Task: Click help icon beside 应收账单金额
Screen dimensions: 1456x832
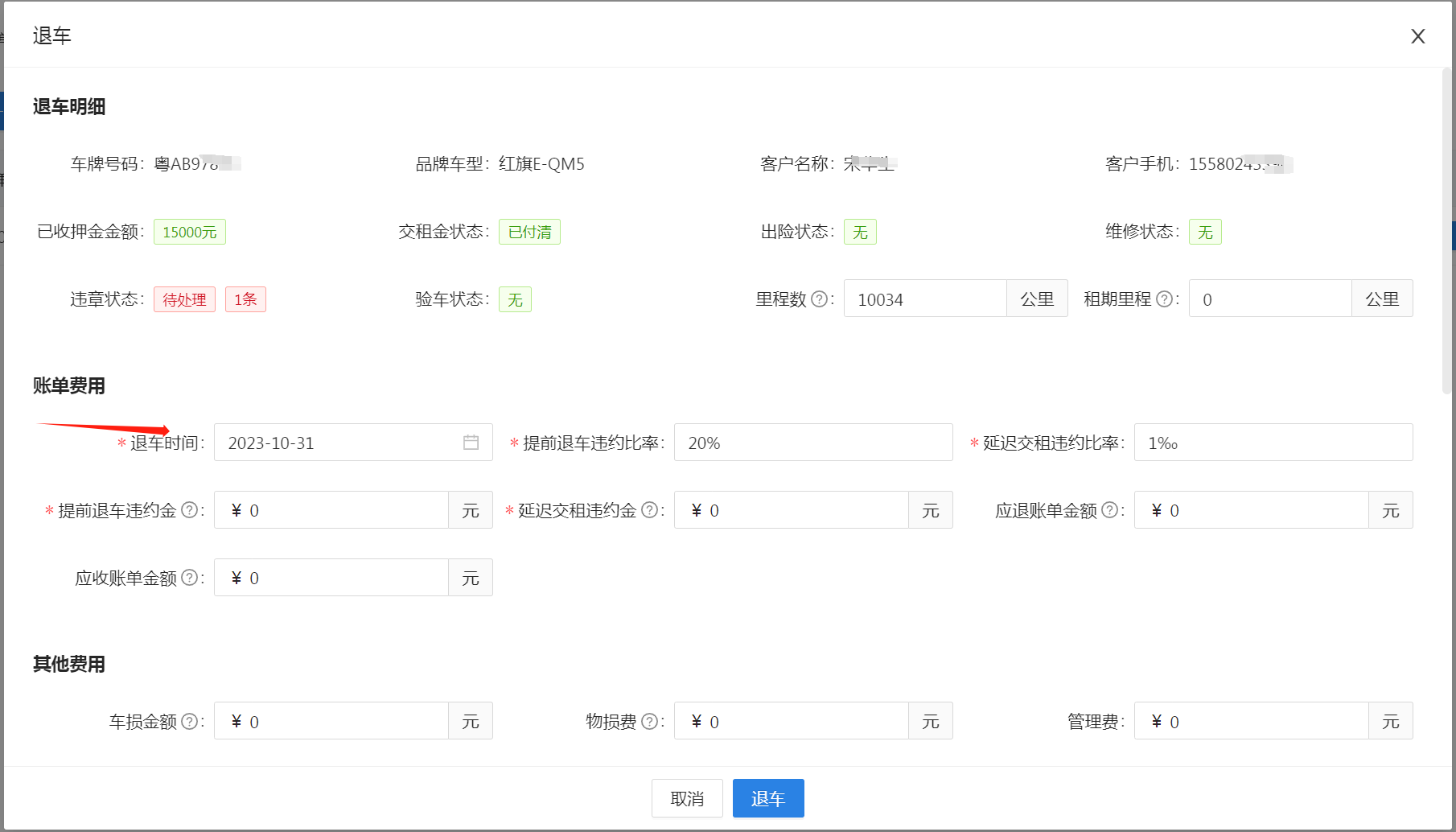Action: coord(189,578)
